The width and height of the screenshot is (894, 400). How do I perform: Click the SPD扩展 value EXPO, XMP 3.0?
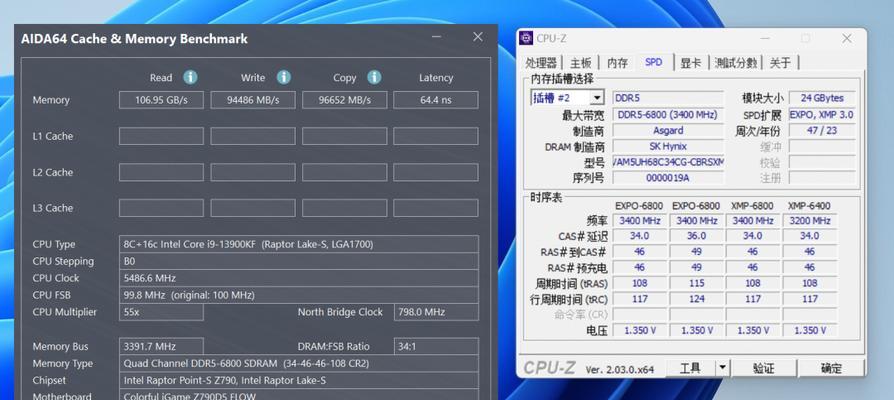(x=822, y=115)
